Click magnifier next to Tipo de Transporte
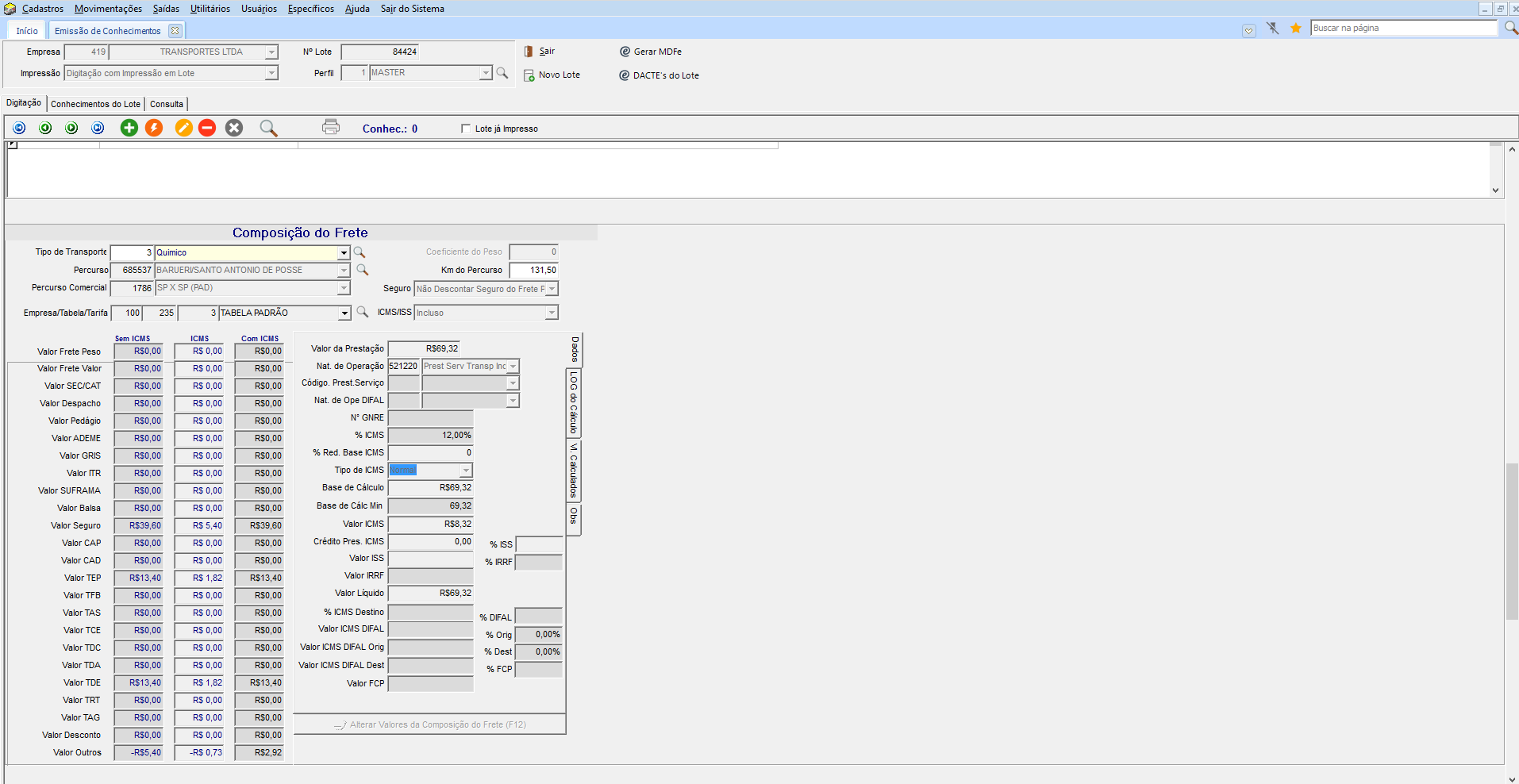Viewport: 1519px width, 784px height. (x=360, y=252)
